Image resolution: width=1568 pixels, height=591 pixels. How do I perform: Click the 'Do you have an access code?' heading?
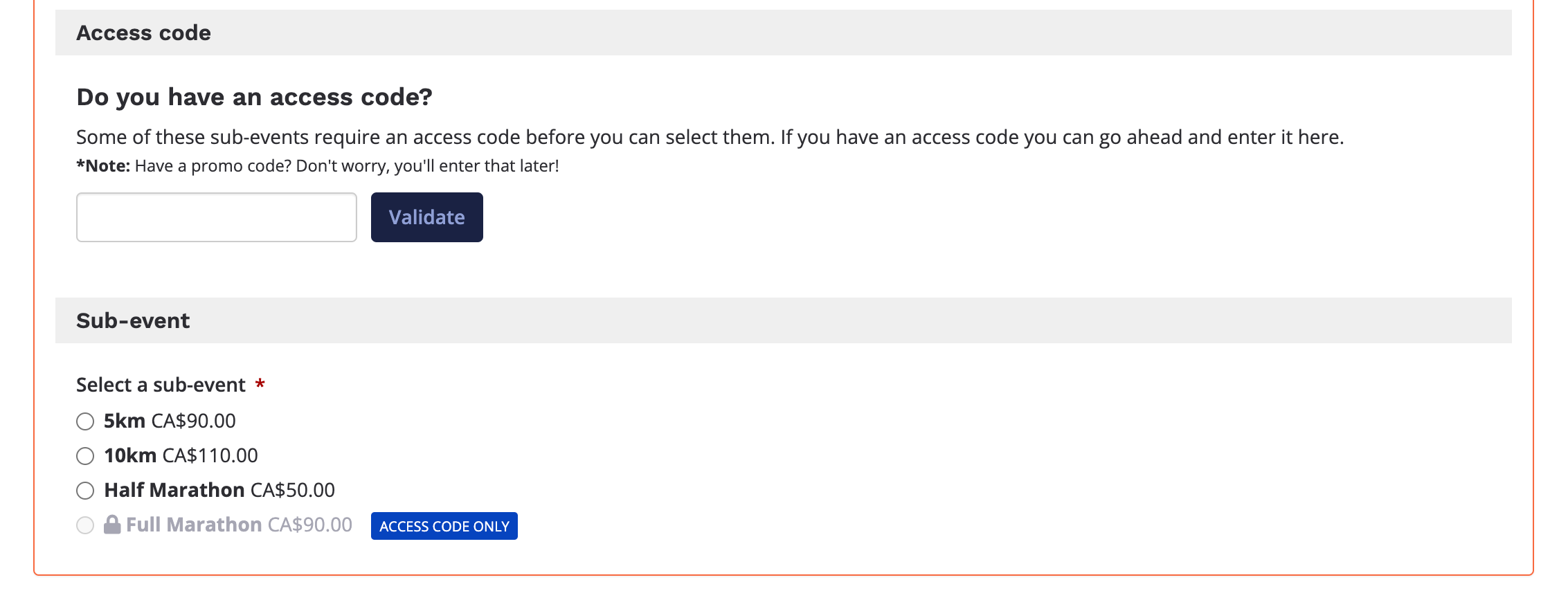[x=254, y=97]
